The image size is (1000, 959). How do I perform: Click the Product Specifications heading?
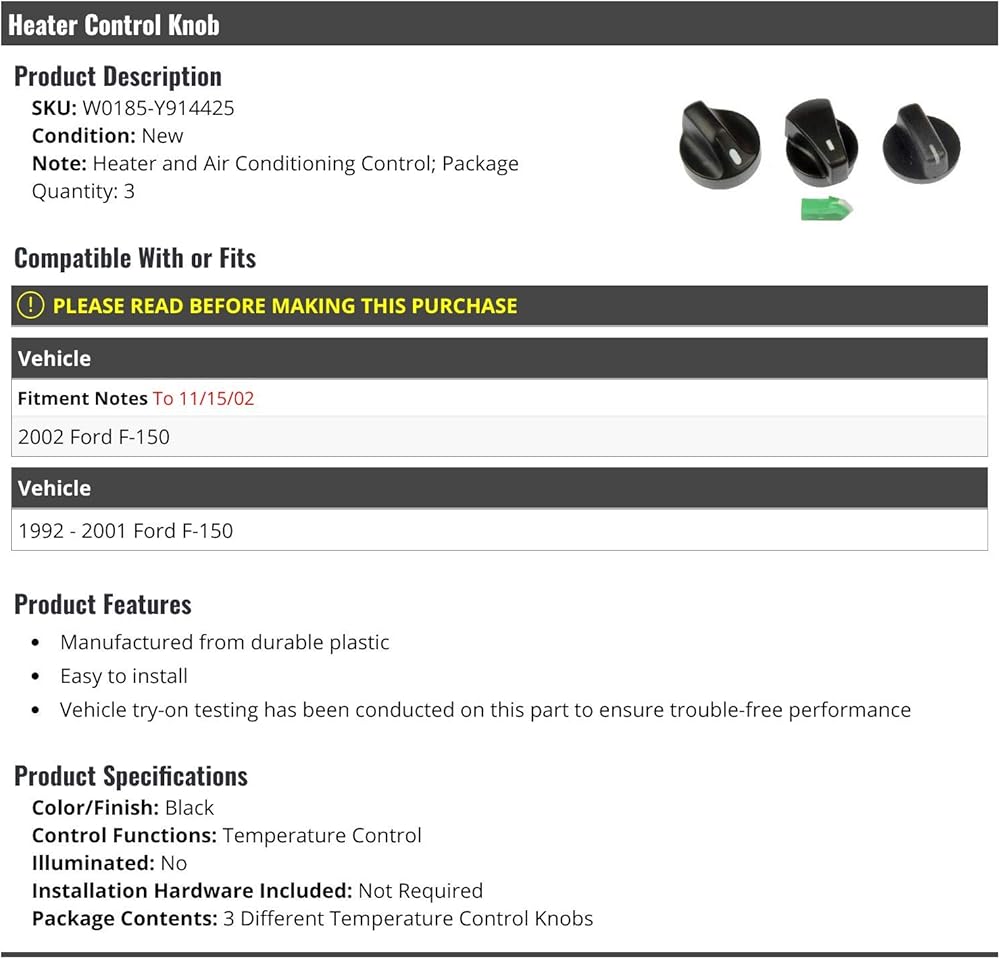pos(131,776)
